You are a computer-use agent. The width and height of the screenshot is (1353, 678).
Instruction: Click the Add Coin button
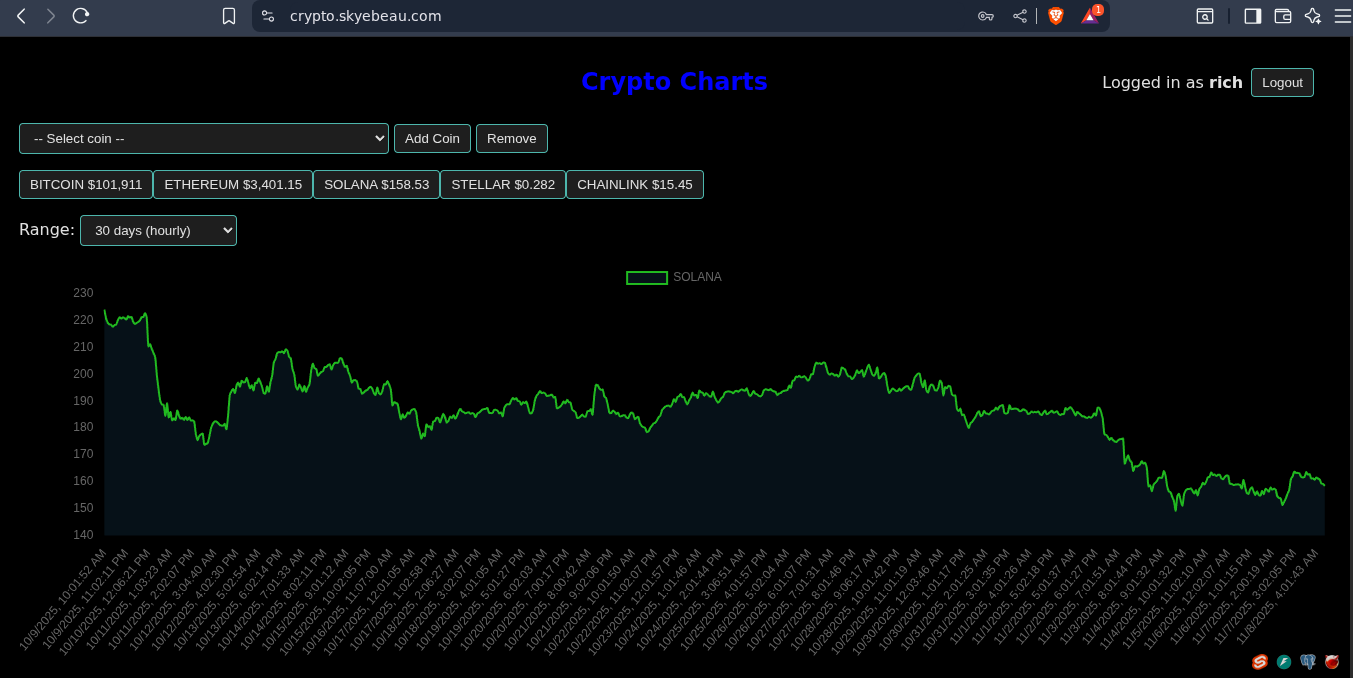point(432,138)
